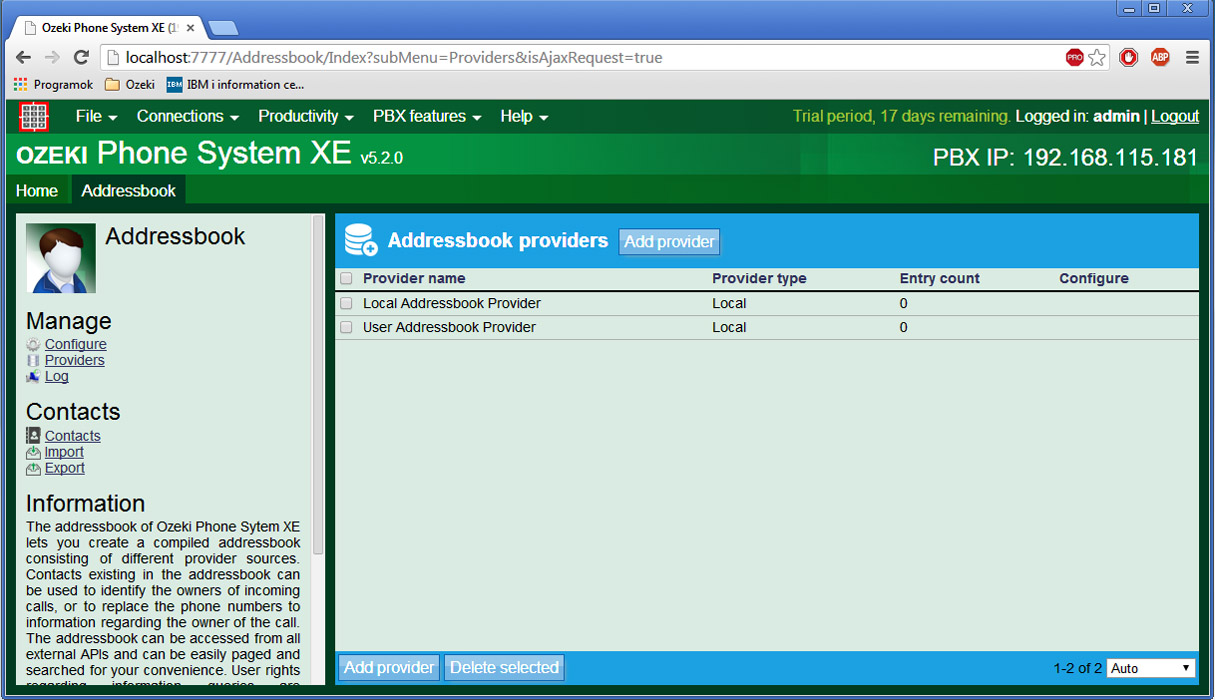This screenshot has height=700, width=1215.
Task: Click the browser address bar URL
Action: (x=393, y=58)
